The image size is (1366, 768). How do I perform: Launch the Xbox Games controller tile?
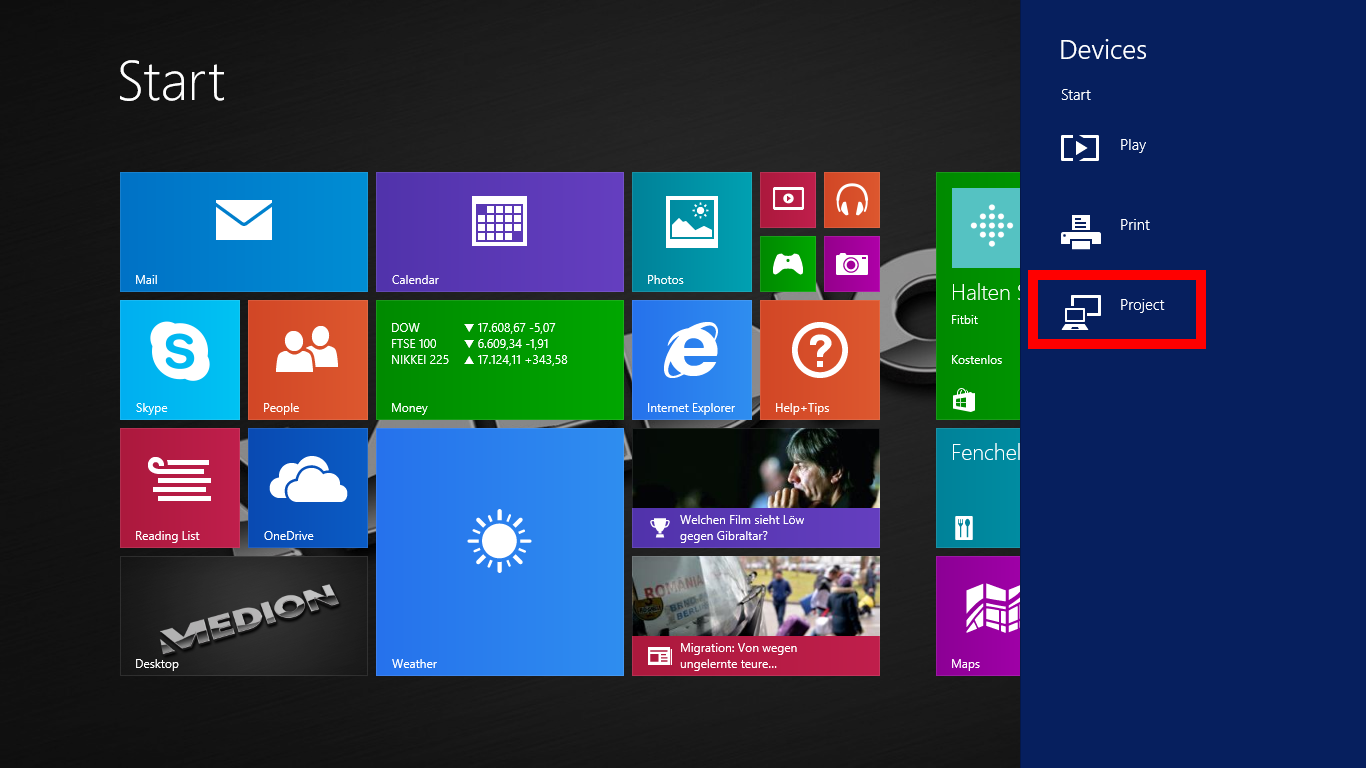(x=788, y=264)
